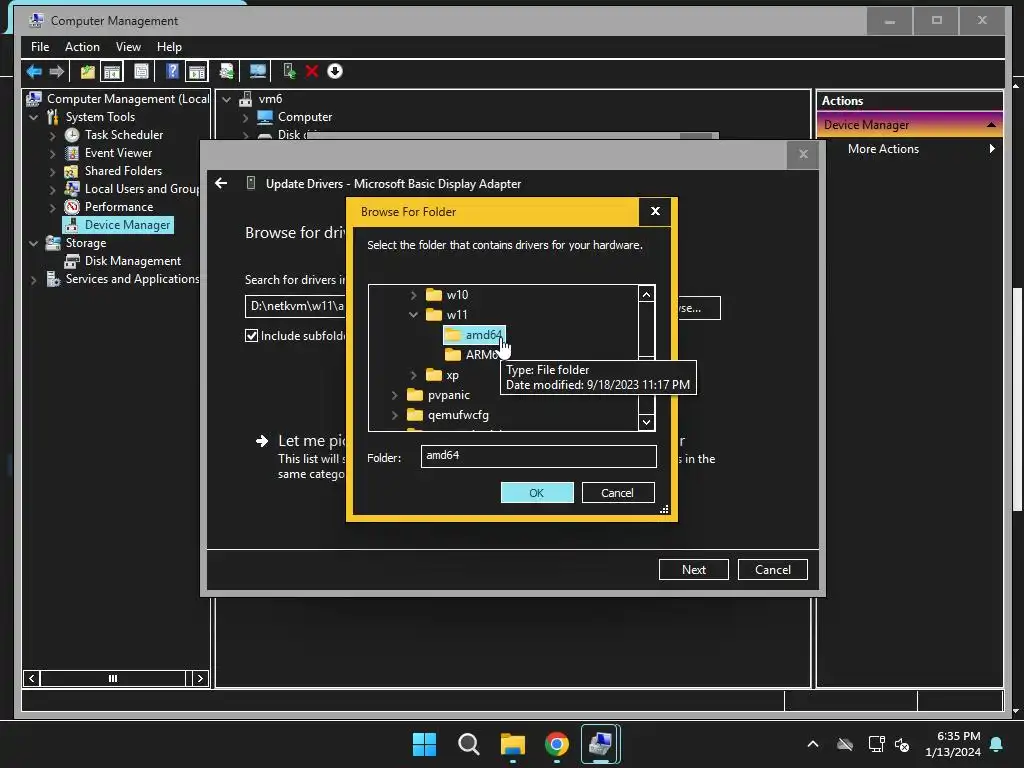Select Shared Folders in the console tree
This screenshot has height=768, width=1024.
pos(113,171)
